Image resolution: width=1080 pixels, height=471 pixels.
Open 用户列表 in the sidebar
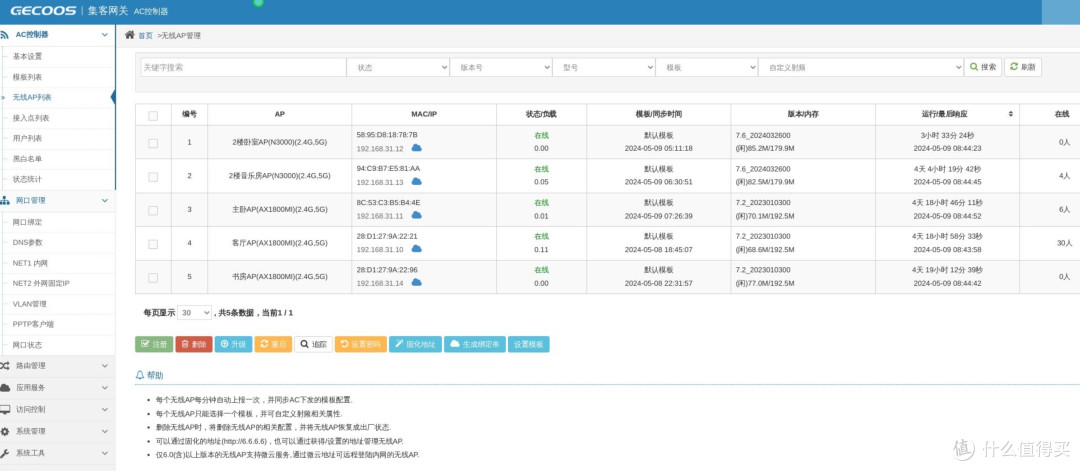point(28,138)
